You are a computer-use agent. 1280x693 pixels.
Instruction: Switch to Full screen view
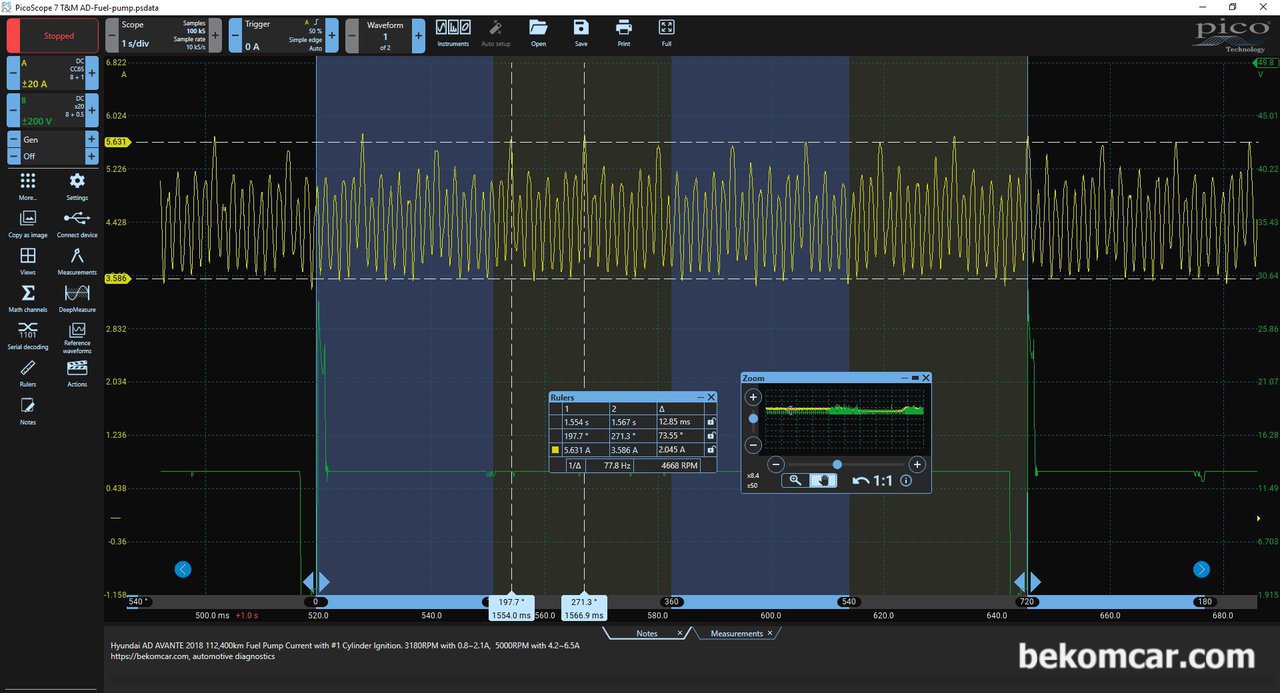pyautogui.click(x=667, y=33)
